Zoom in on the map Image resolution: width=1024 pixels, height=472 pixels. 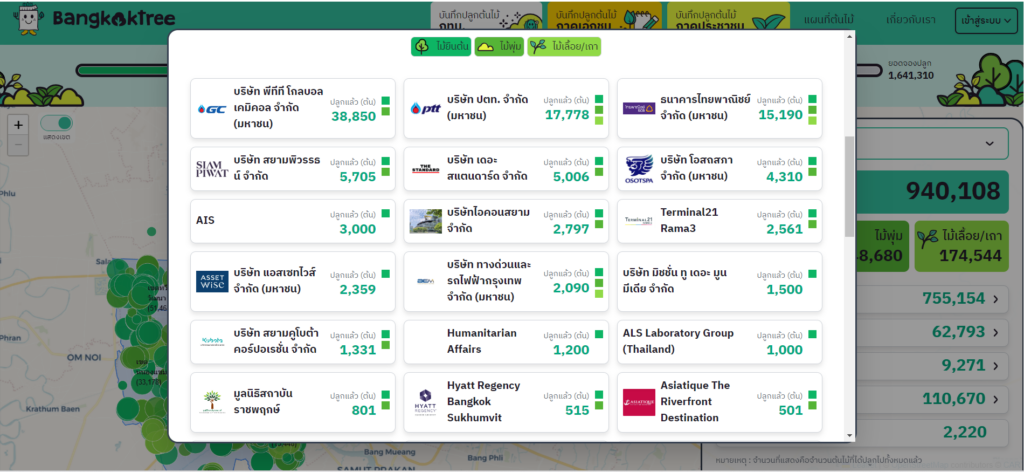(x=18, y=125)
